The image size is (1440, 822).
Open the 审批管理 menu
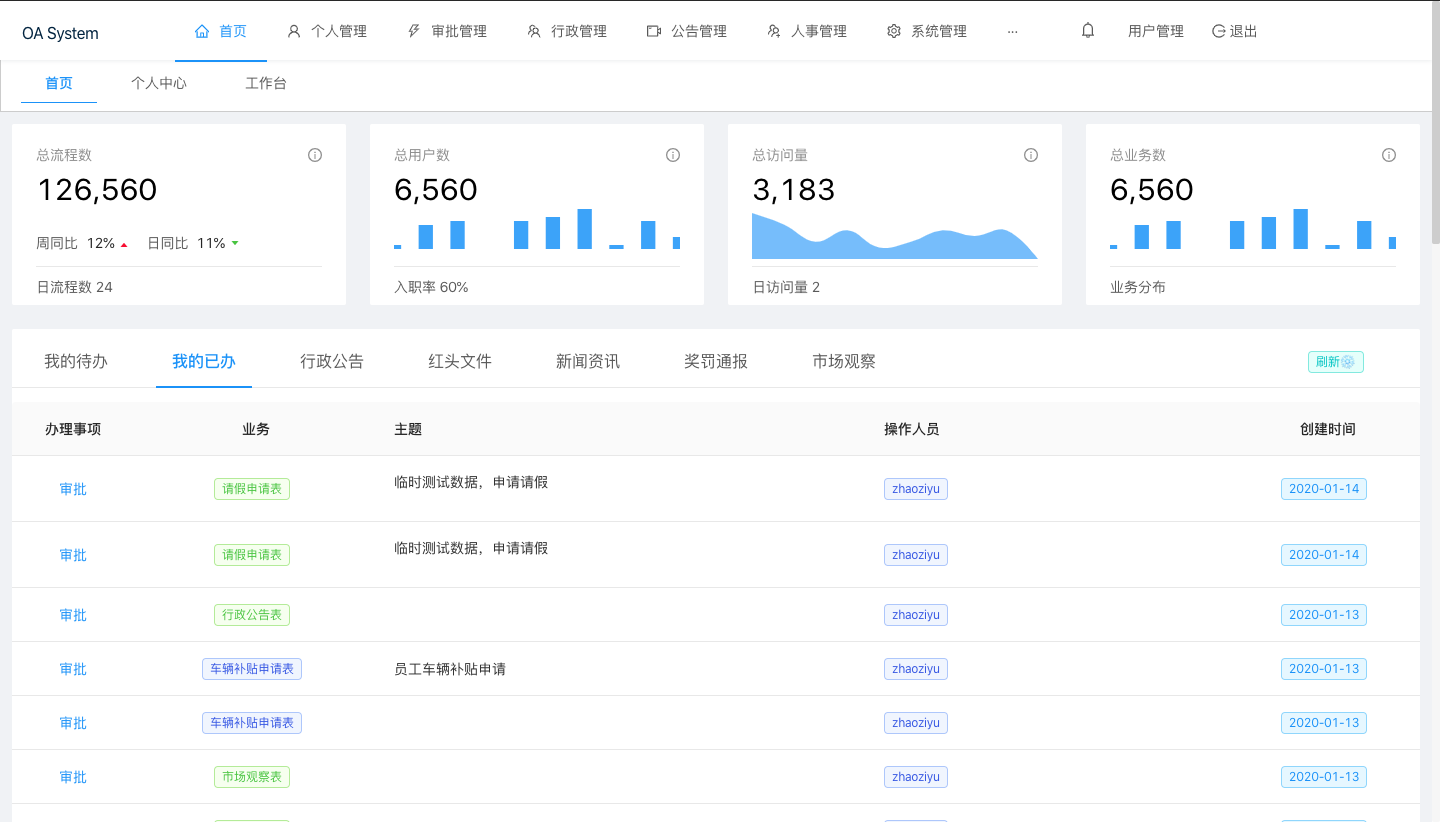point(447,31)
